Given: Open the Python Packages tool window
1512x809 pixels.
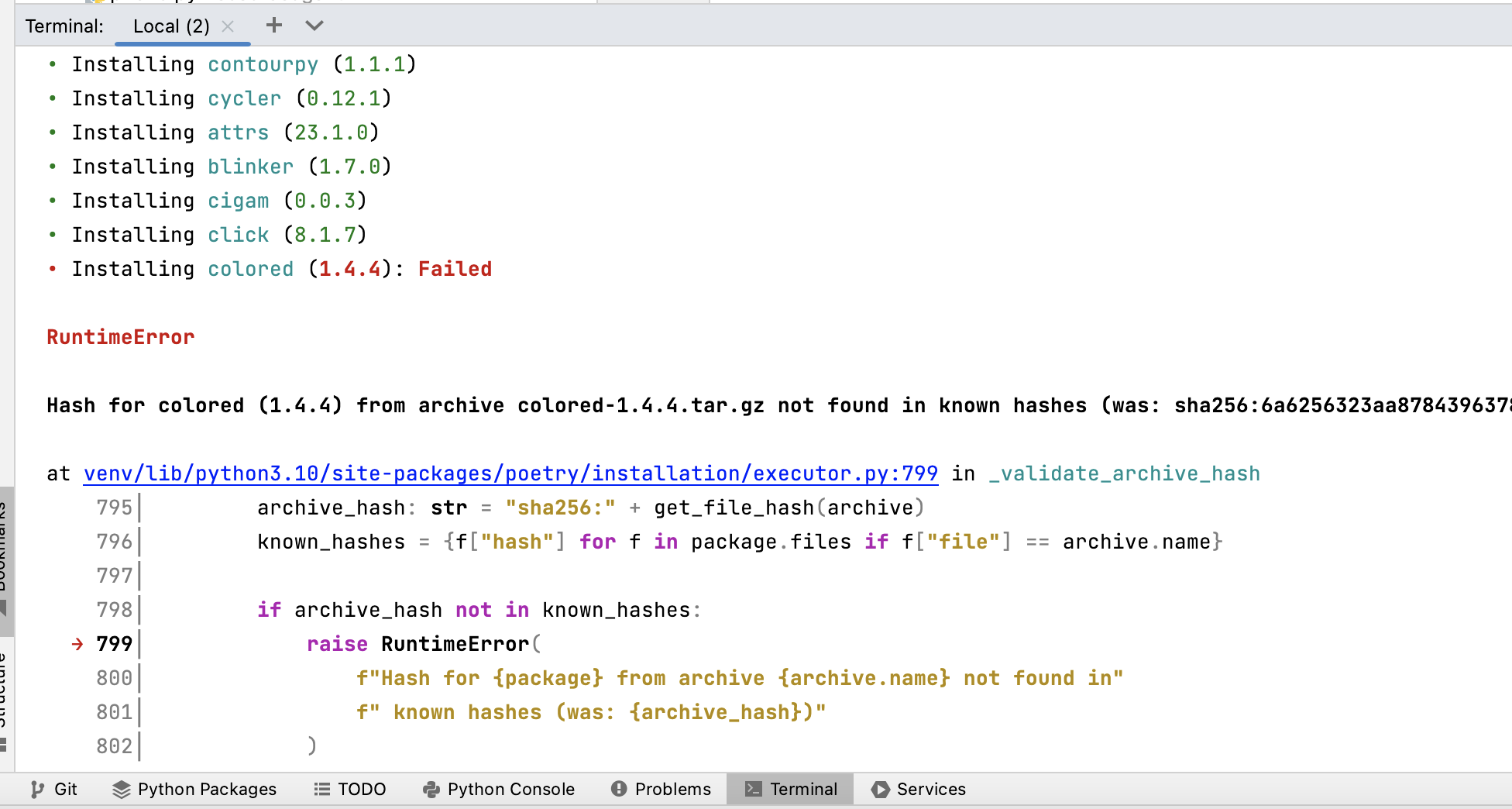Looking at the screenshot, I should point(194,789).
